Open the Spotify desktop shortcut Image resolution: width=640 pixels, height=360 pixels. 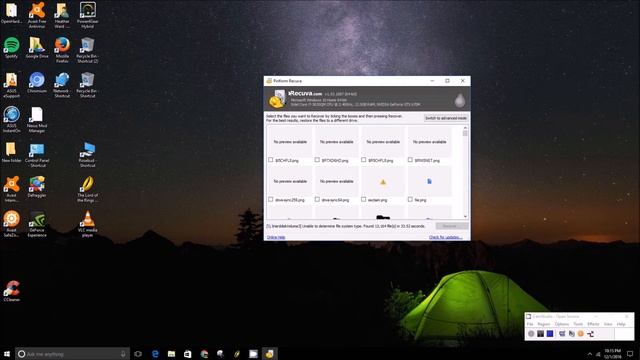coord(11,47)
